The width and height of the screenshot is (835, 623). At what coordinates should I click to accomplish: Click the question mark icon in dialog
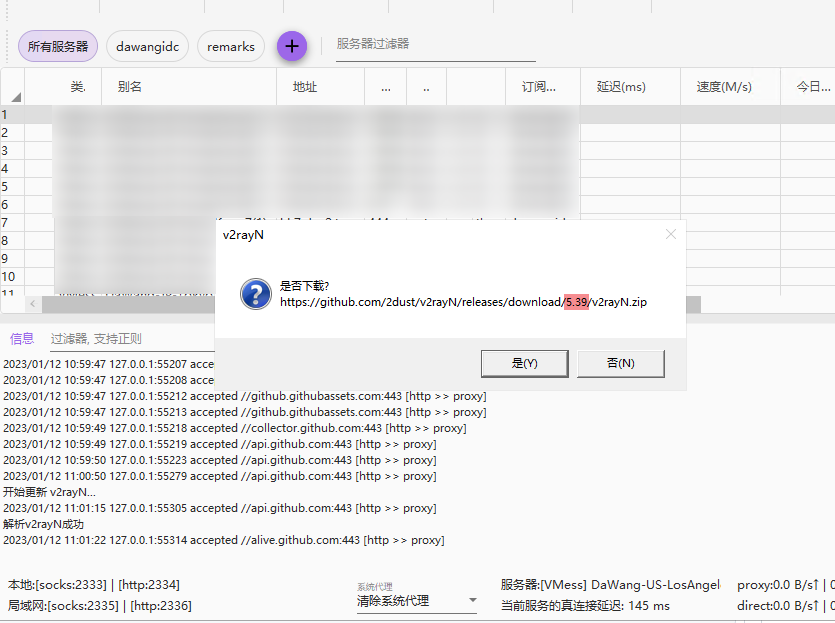click(x=256, y=294)
